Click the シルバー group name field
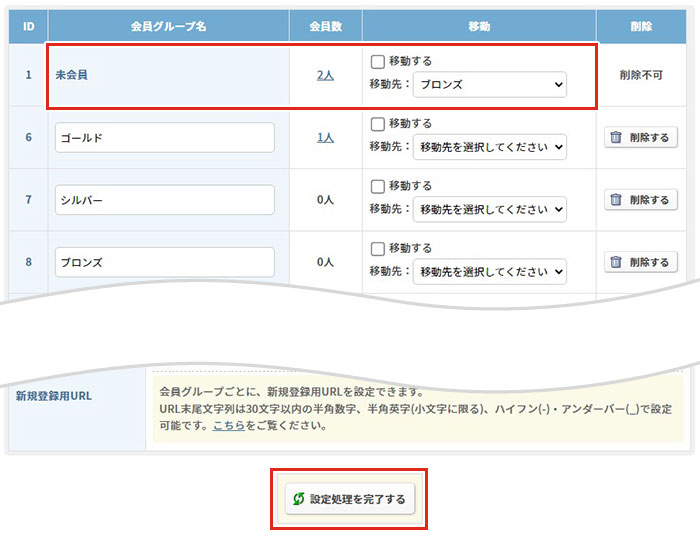700x541 pixels. 165,200
